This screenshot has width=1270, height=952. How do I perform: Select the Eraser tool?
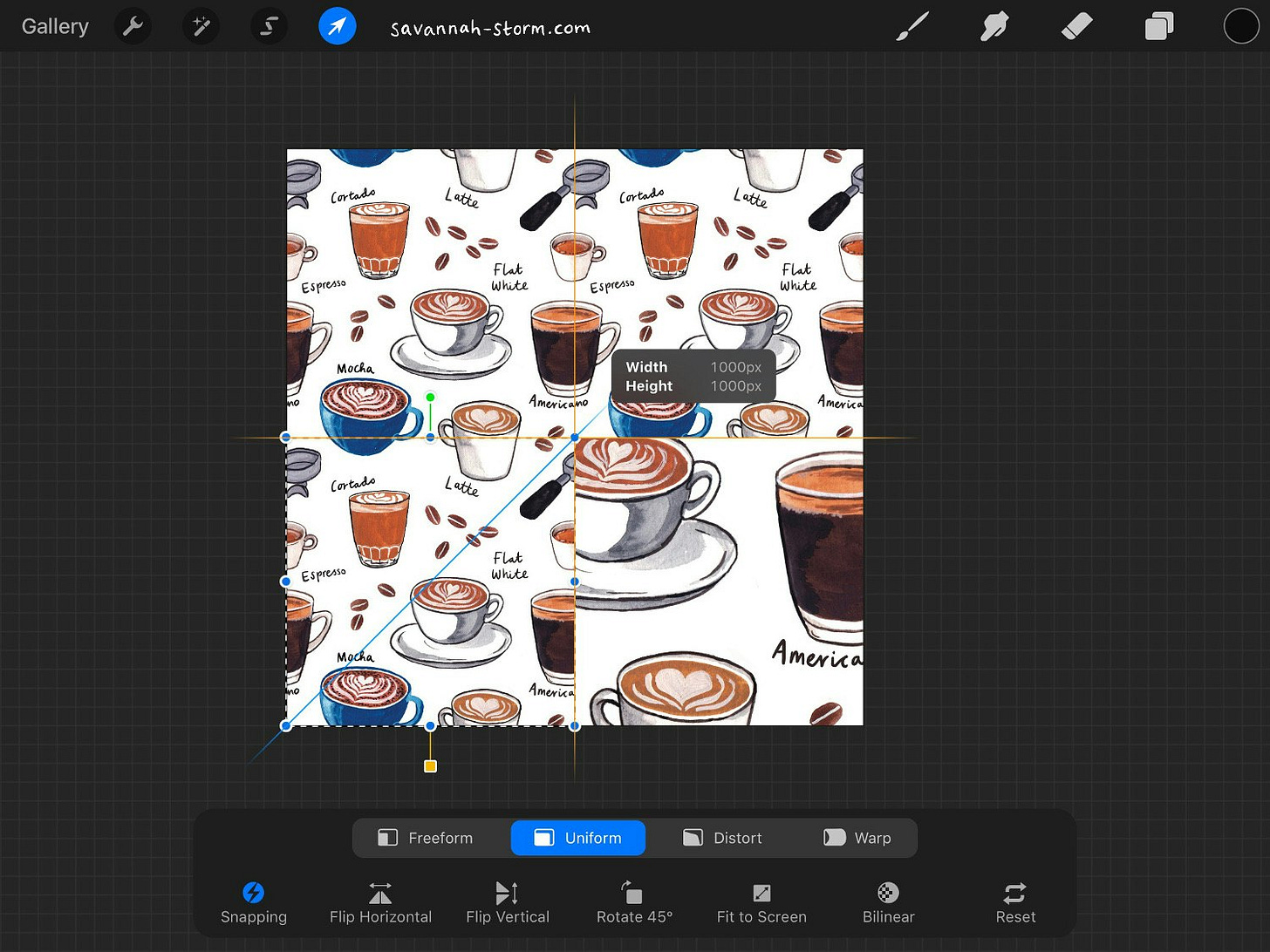click(1077, 26)
